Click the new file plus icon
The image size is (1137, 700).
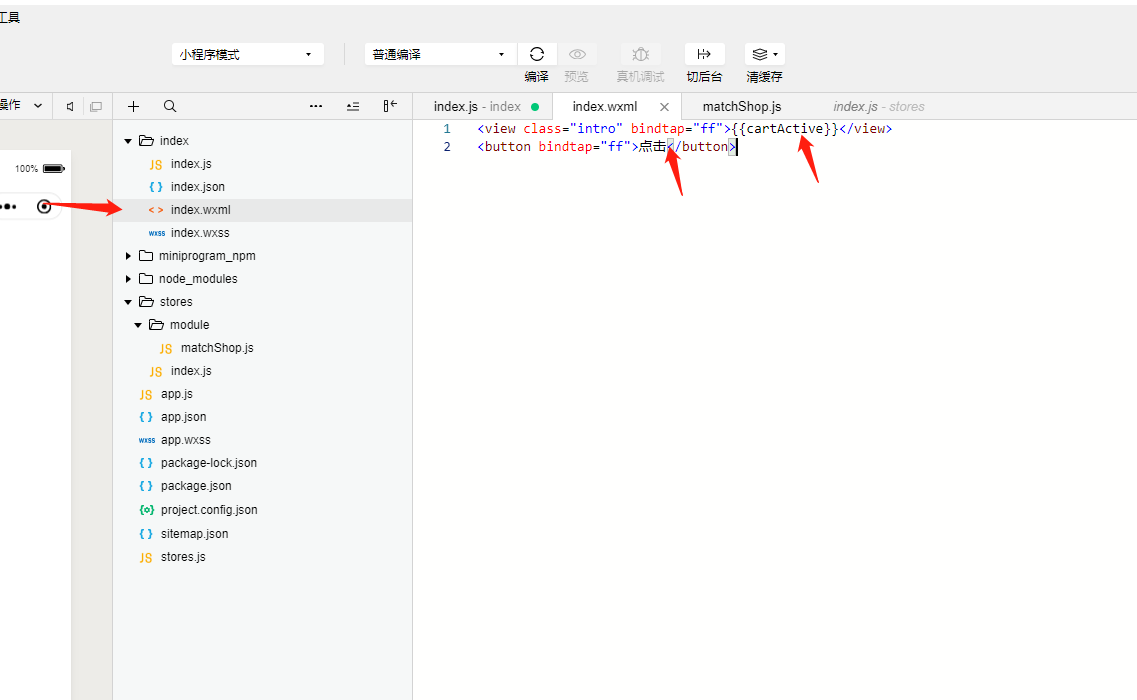133,107
